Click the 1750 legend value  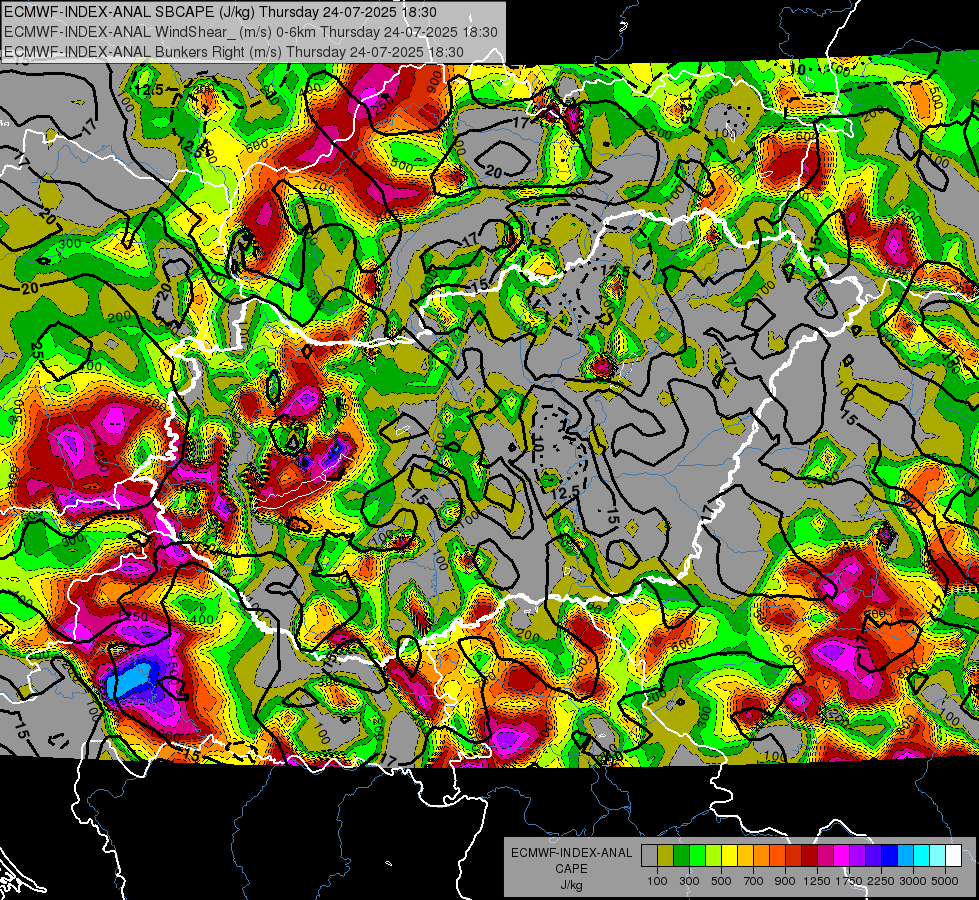pos(850,881)
